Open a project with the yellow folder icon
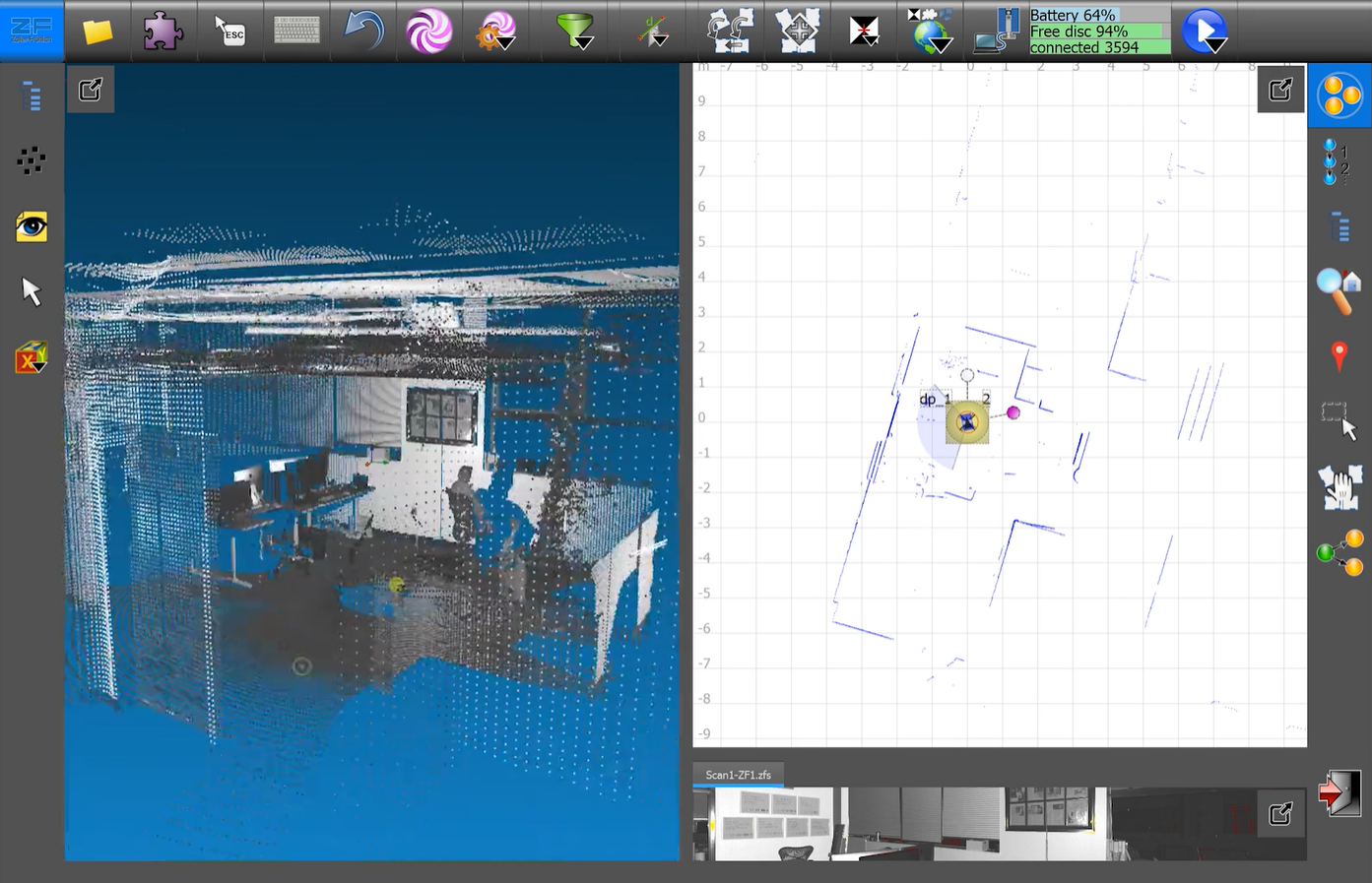1372x883 pixels. click(x=97, y=32)
